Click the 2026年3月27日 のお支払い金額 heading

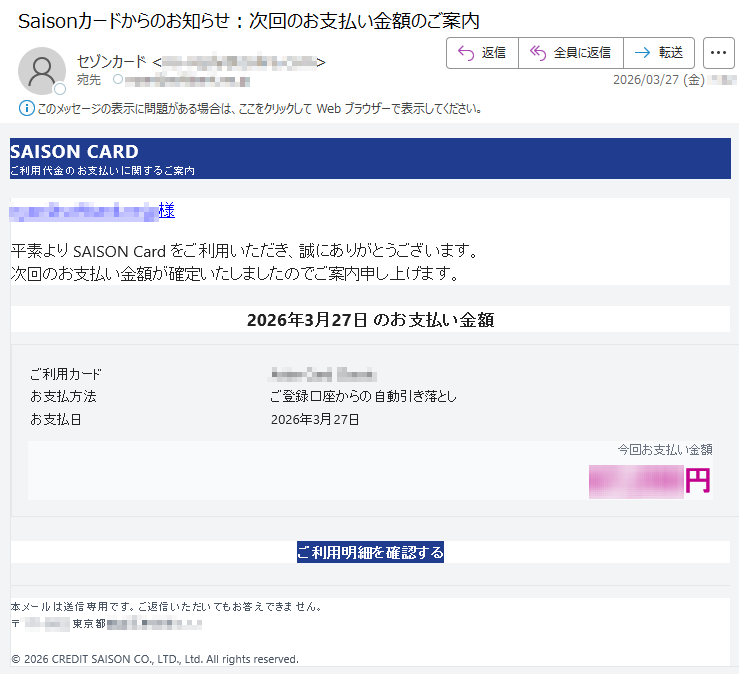[x=370, y=320]
